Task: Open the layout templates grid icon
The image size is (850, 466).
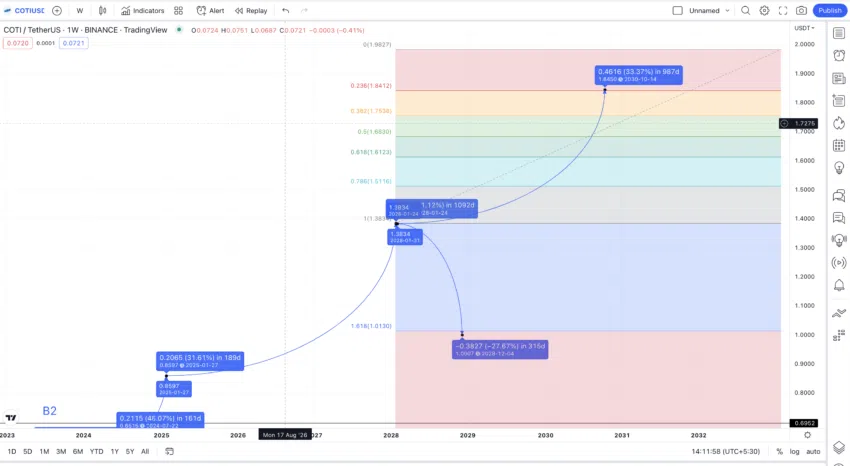Action: pos(178,10)
